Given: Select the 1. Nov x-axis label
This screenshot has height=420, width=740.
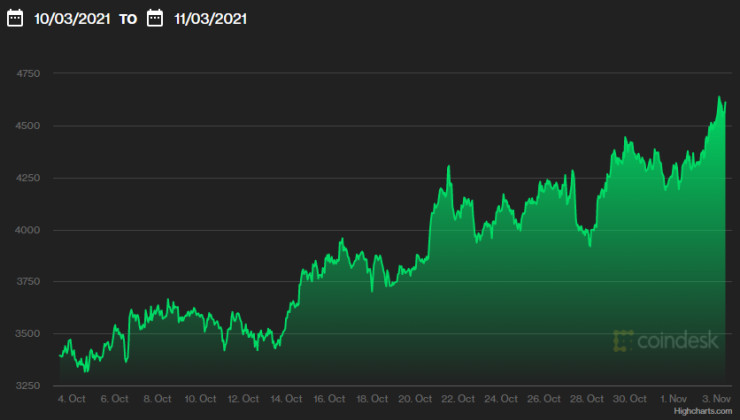Looking at the screenshot, I should (677, 398).
